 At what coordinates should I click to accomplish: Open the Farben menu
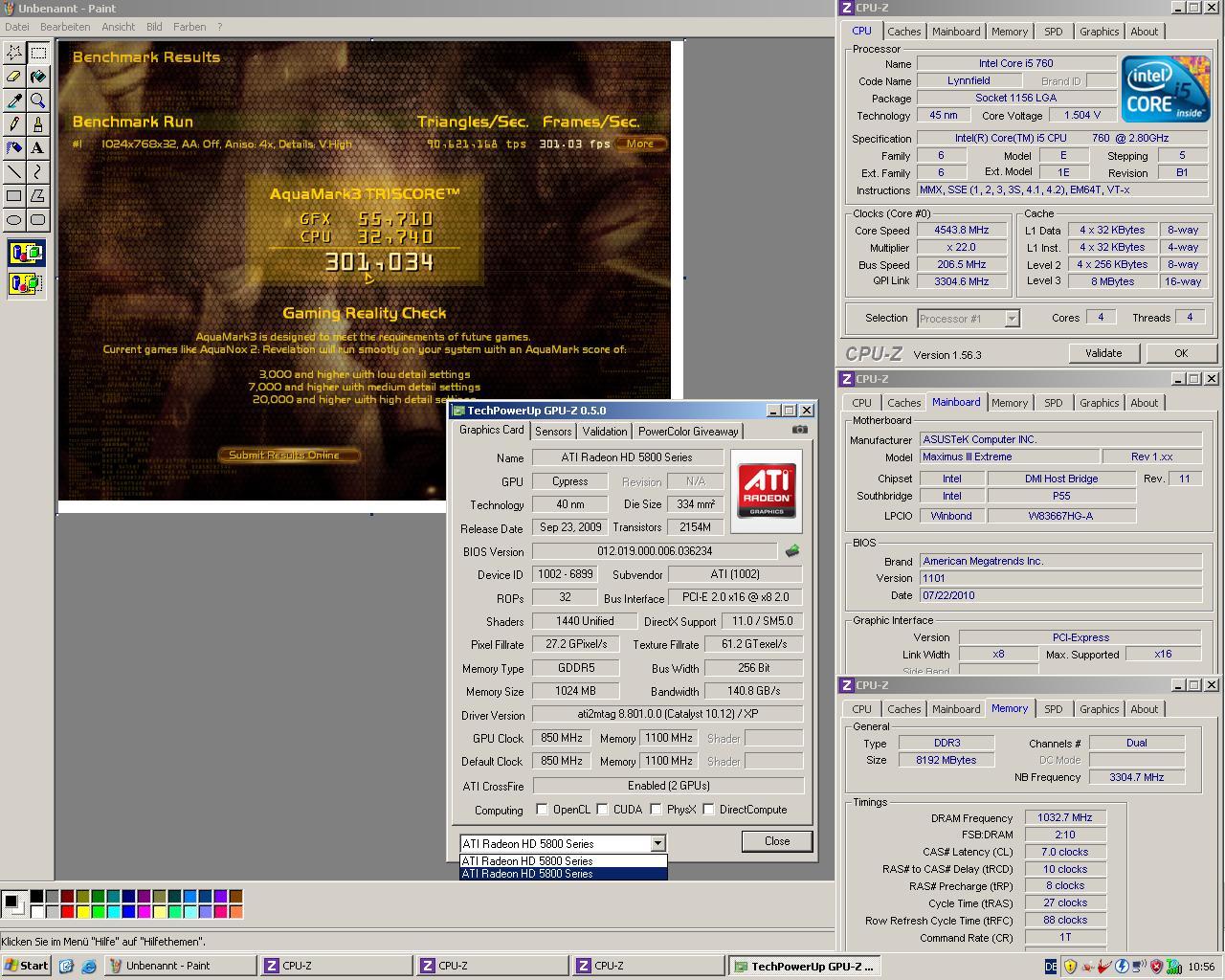[x=189, y=27]
